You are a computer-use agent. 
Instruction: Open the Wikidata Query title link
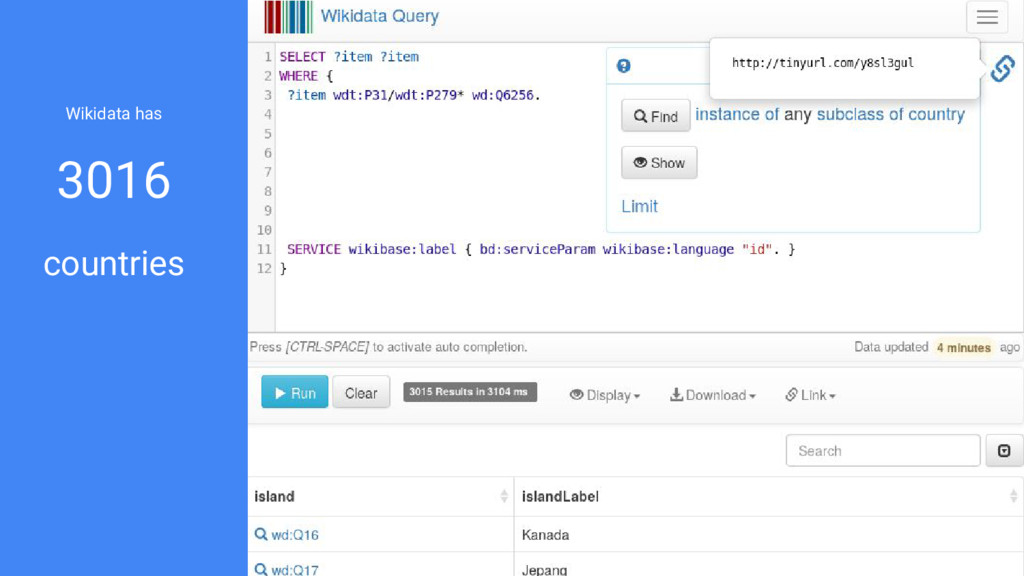(379, 16)
